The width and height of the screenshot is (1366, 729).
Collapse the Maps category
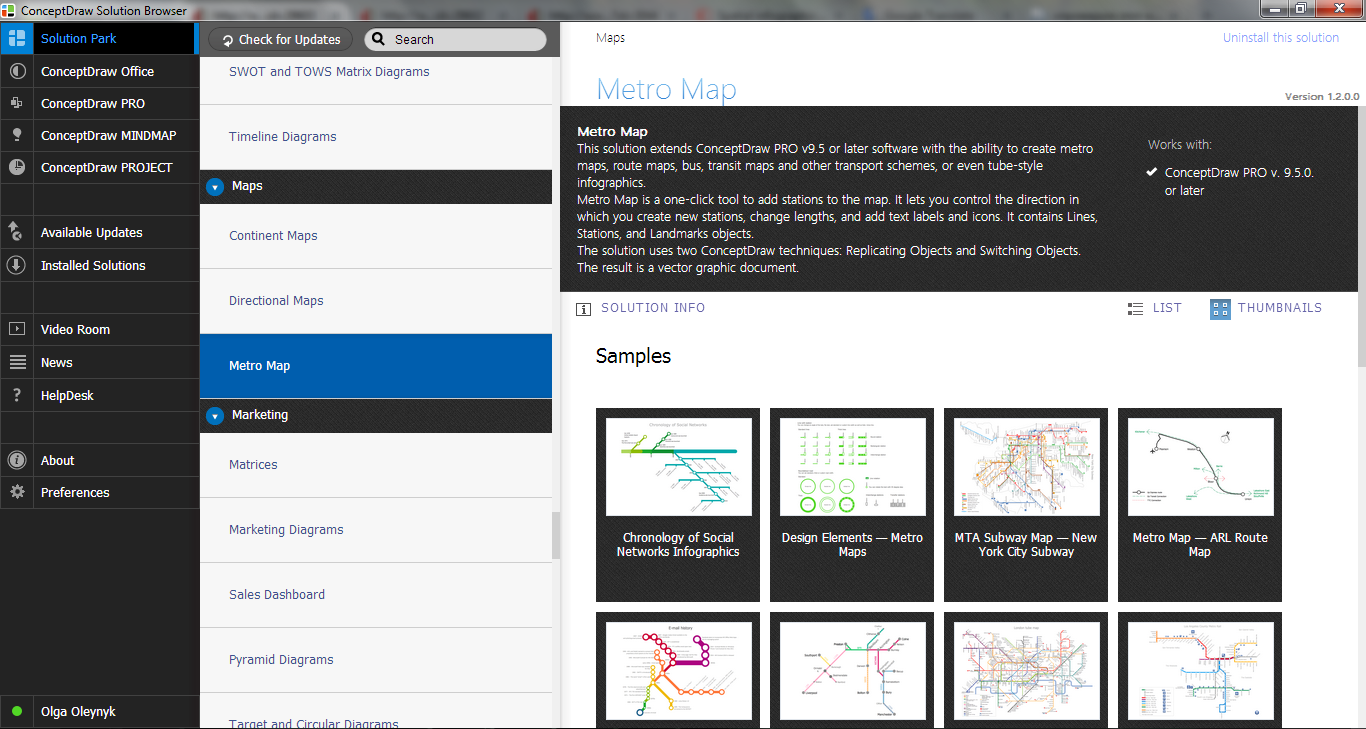click(x=215, y=187)
